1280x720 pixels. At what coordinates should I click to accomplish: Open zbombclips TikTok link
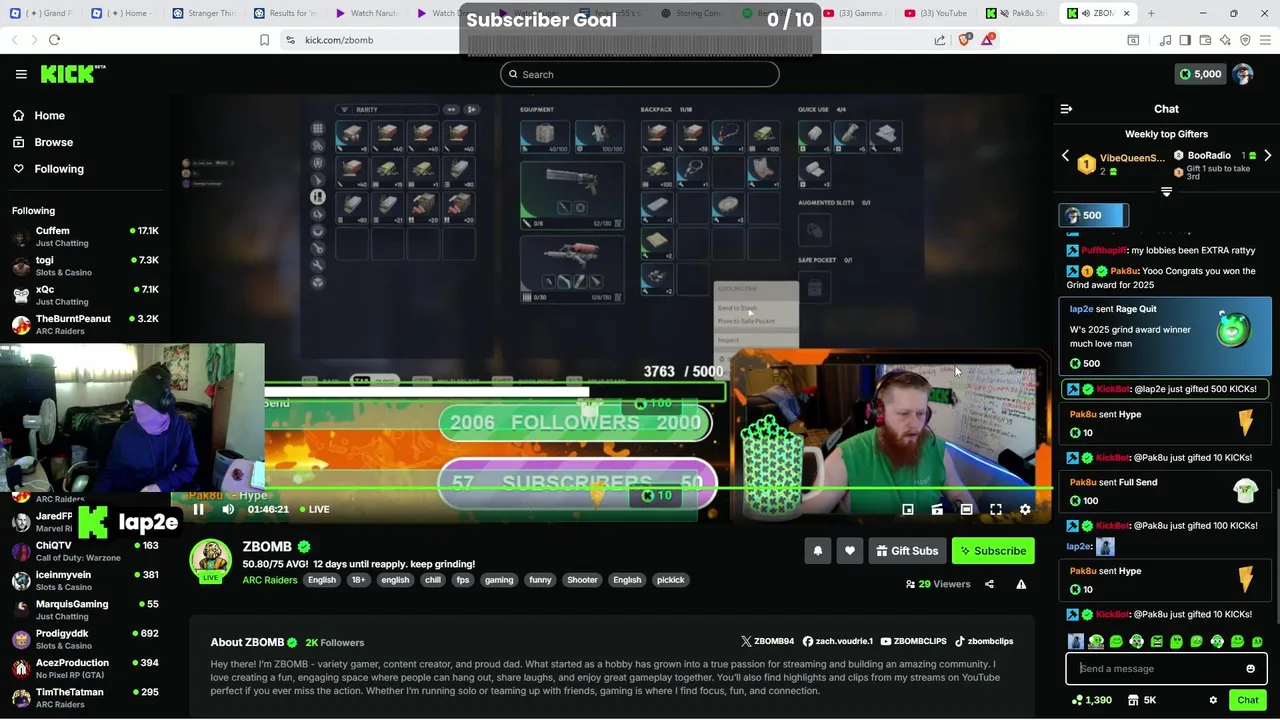click(984, 641)
